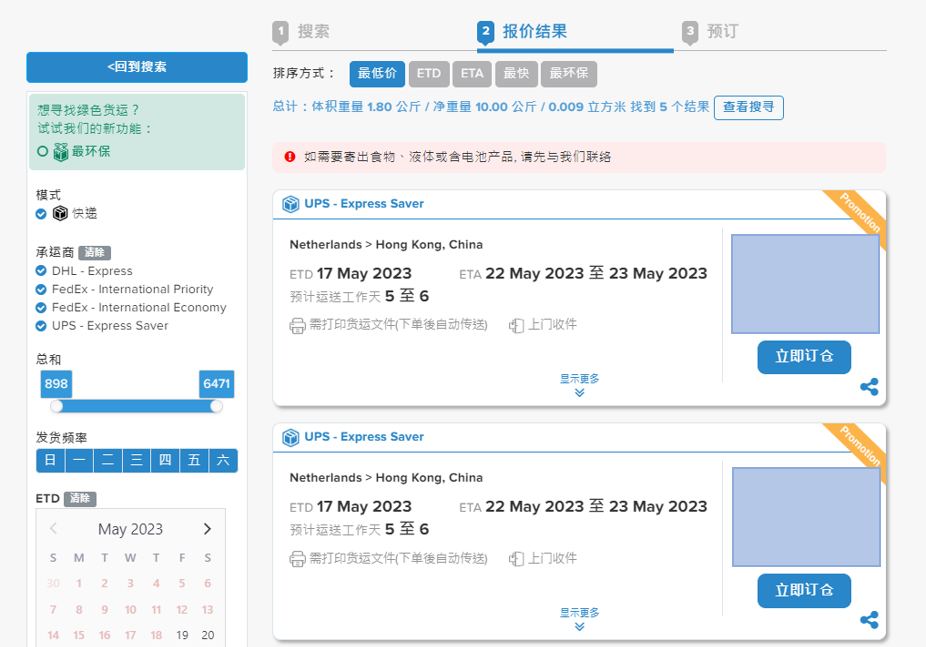Click the box icon in first UPS card header
Screen dimensions: 926x647
291,204
